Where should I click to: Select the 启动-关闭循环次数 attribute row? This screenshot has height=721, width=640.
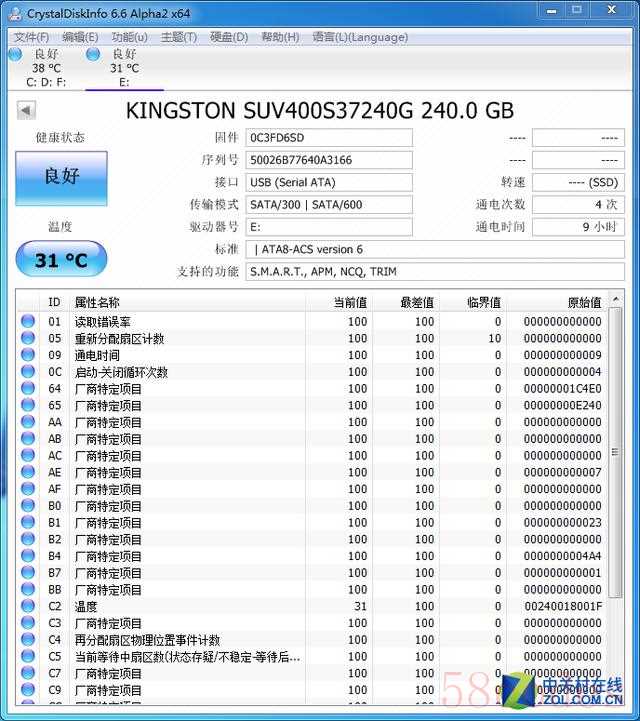click(x=312, y=372)
